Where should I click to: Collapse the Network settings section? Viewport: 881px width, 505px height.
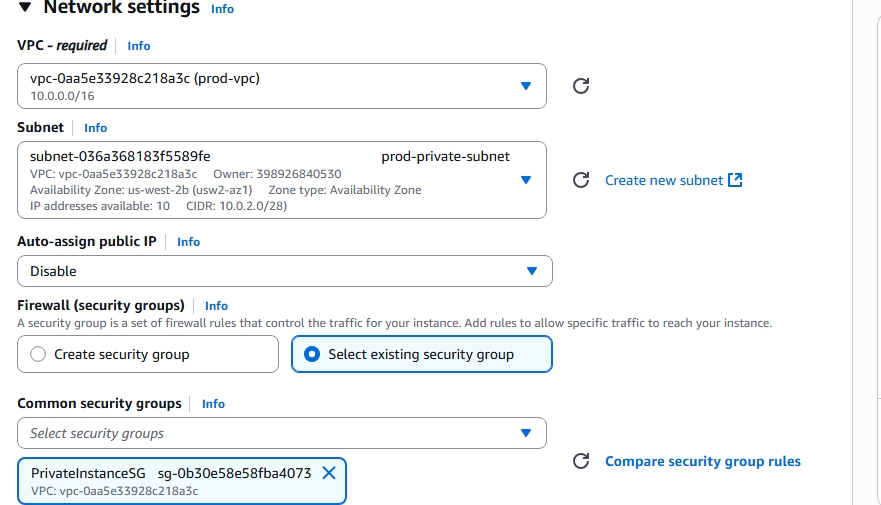pos(25,8)
